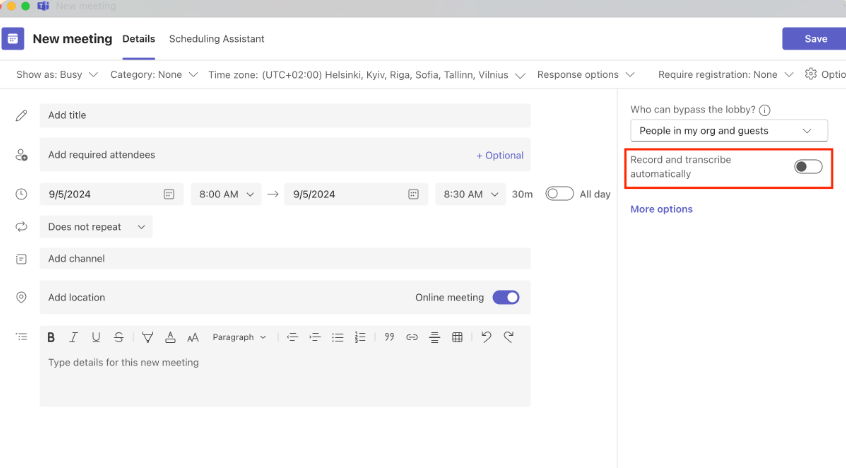Open font color tool
Image resolution: width=846 pixels, height=468 pixels.
(x=170, y=337)
